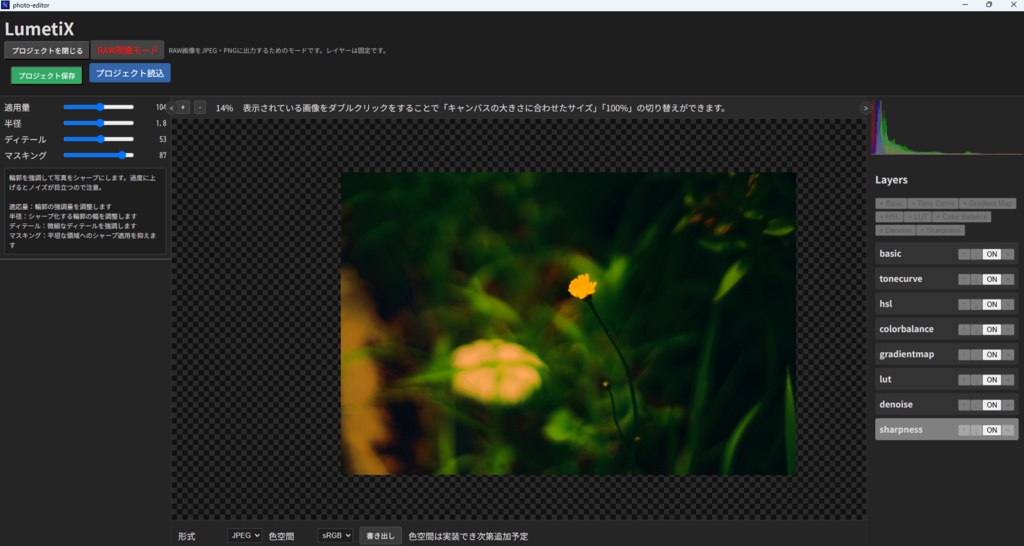This screenshot has width=1024, height=546.
Task: Remove the gradientmap layer with ×
Action: tap(1008, 355)
